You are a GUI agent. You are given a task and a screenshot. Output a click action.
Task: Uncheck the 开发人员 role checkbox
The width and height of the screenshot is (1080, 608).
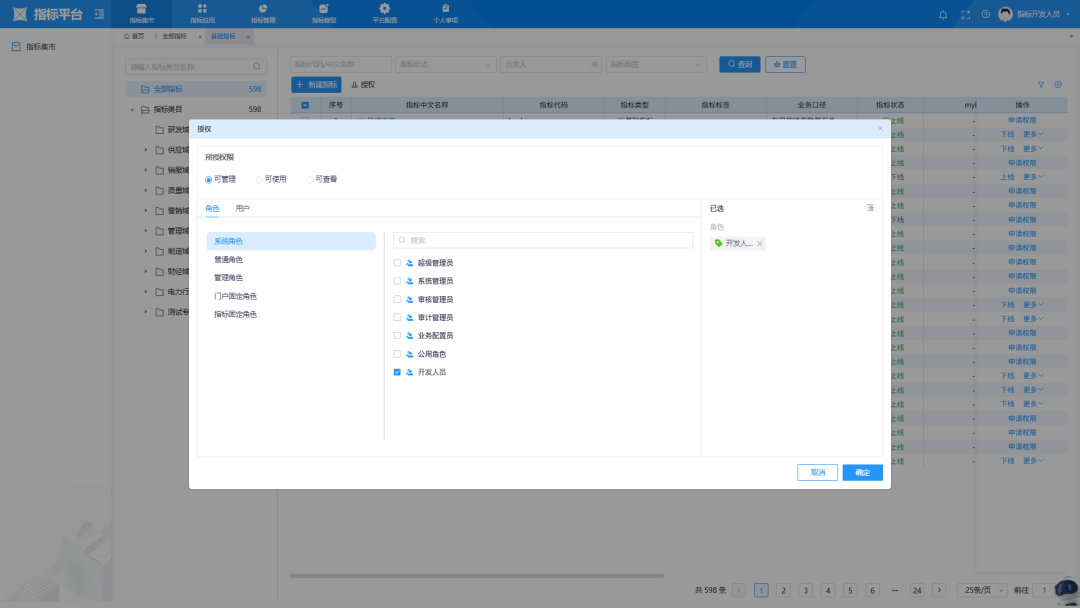[397, 372]
